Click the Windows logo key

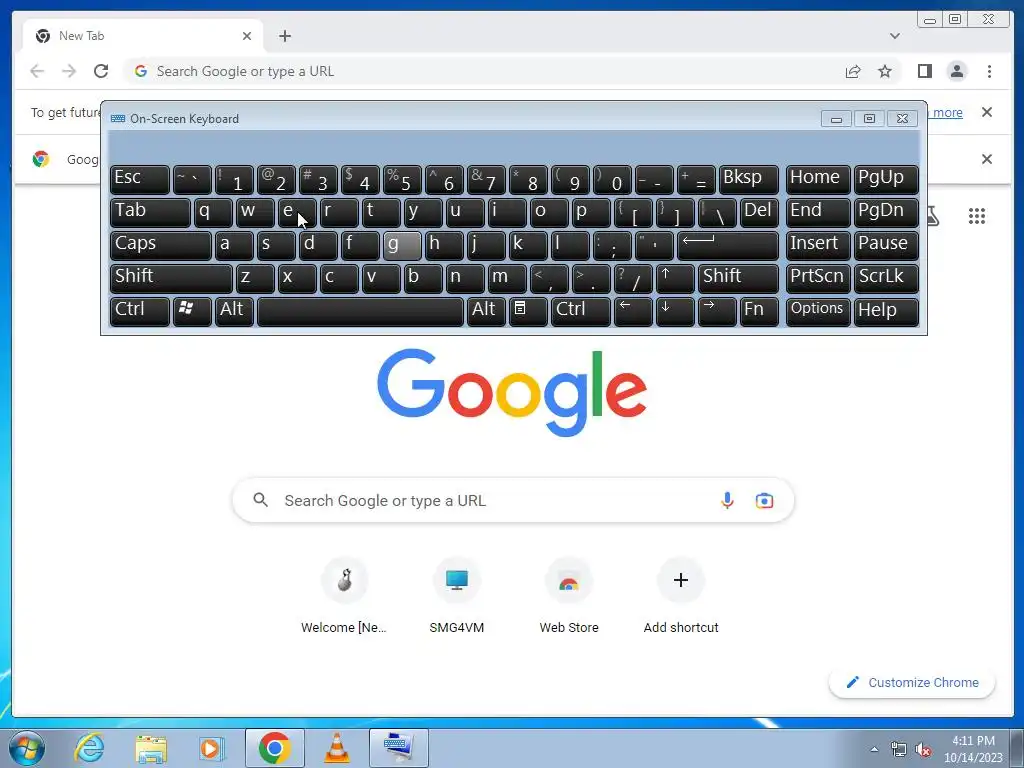192,311
